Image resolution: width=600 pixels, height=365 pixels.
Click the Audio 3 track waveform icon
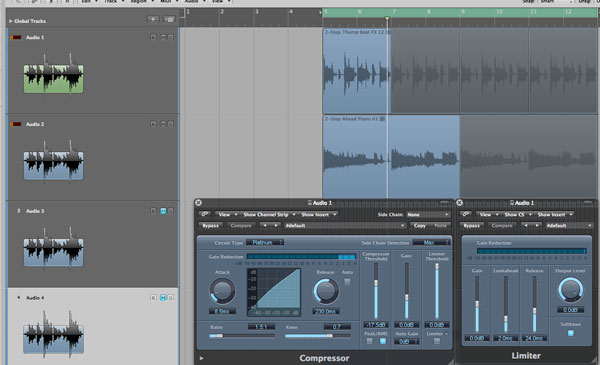coord(53,249)
